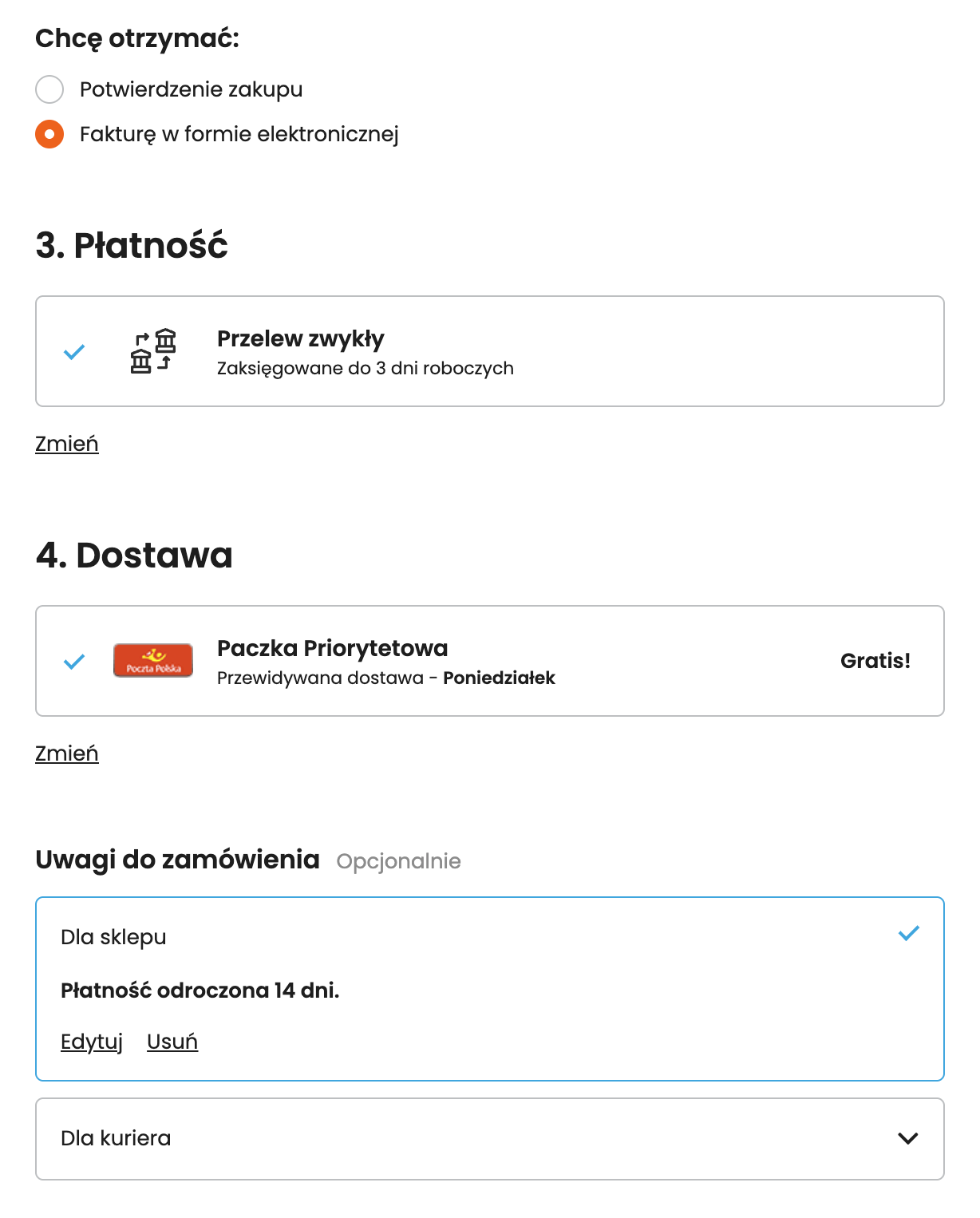Screen dimensions: 980x1218
Task: Select Fakturę w formie elektronicznej option
Action: pos(49,134)
